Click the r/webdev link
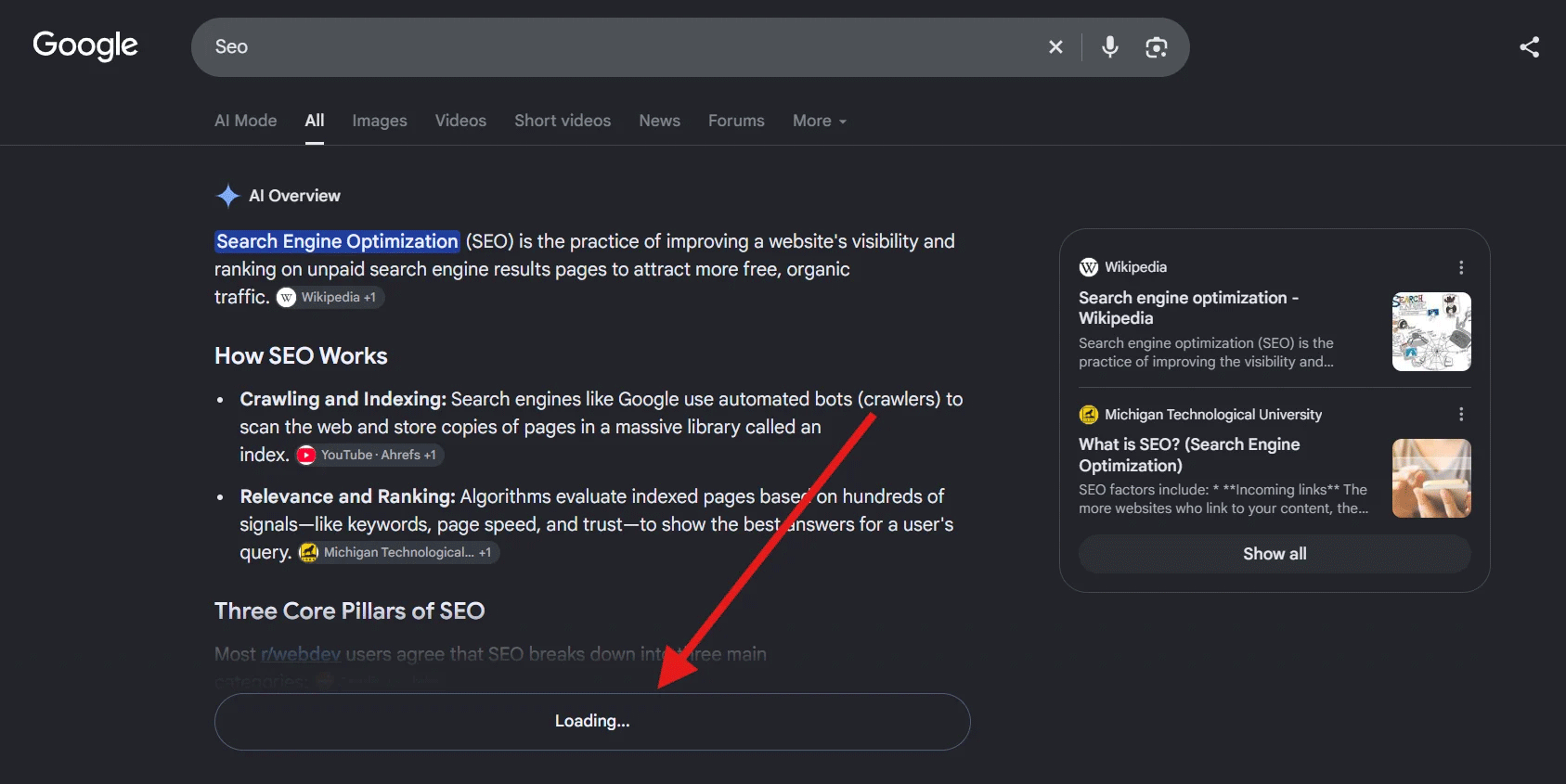The height and width of the screenshot is (784, 1566). click(301, 654)
